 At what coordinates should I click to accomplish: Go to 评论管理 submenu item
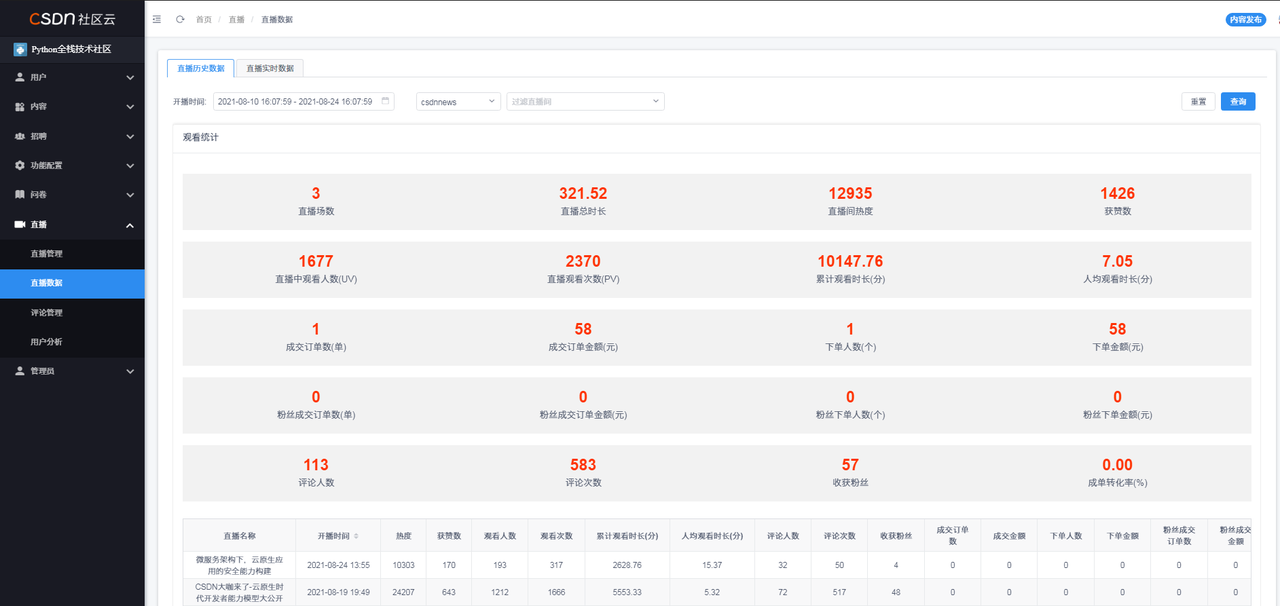point(47,313)
